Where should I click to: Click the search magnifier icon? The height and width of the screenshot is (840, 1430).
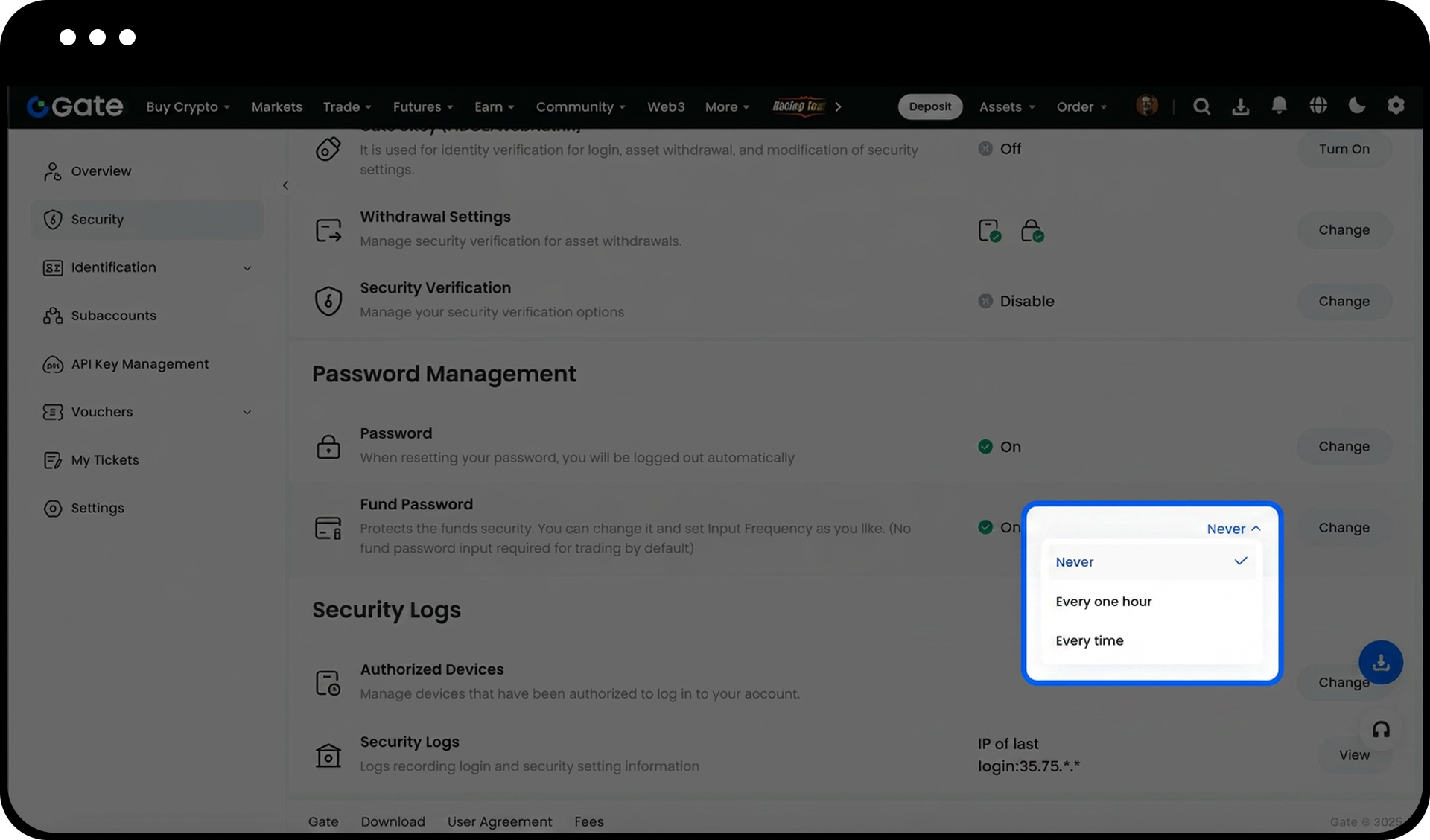1201,106
